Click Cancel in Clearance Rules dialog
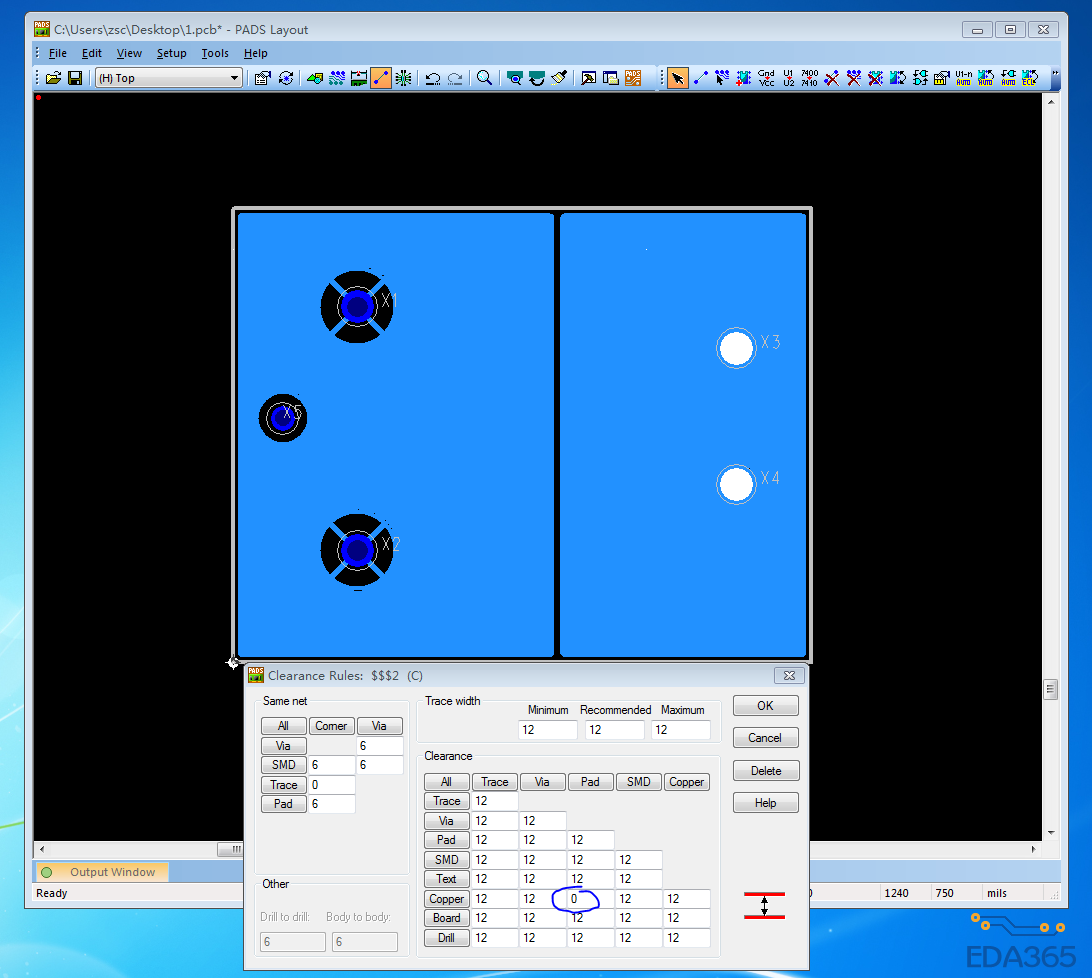1092x978 pixels. (765, 738)
